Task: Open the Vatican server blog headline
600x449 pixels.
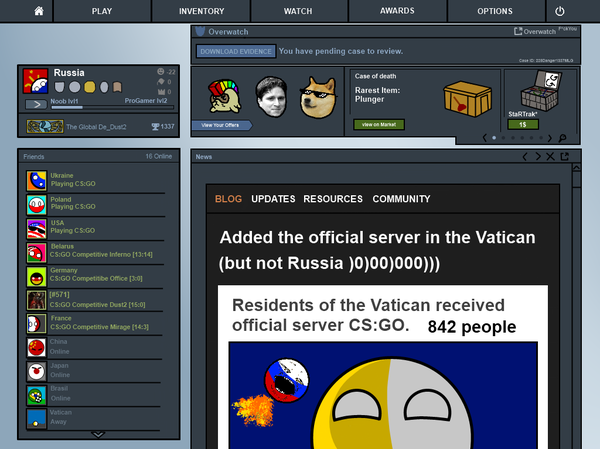Action: coord(377,250)
